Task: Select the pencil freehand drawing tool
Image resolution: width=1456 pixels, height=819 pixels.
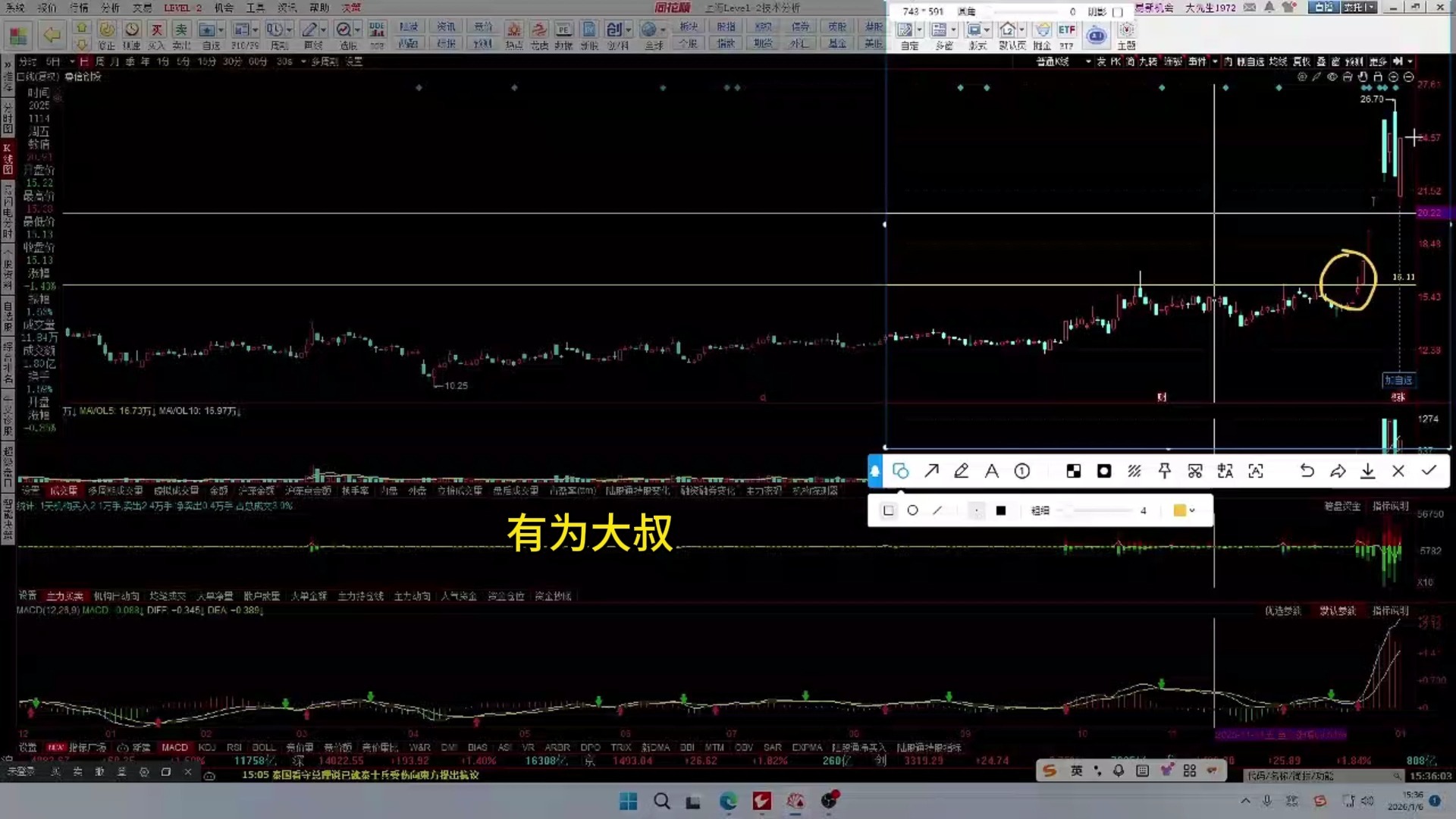Action: pyautogui.click(x=962, y=471)
